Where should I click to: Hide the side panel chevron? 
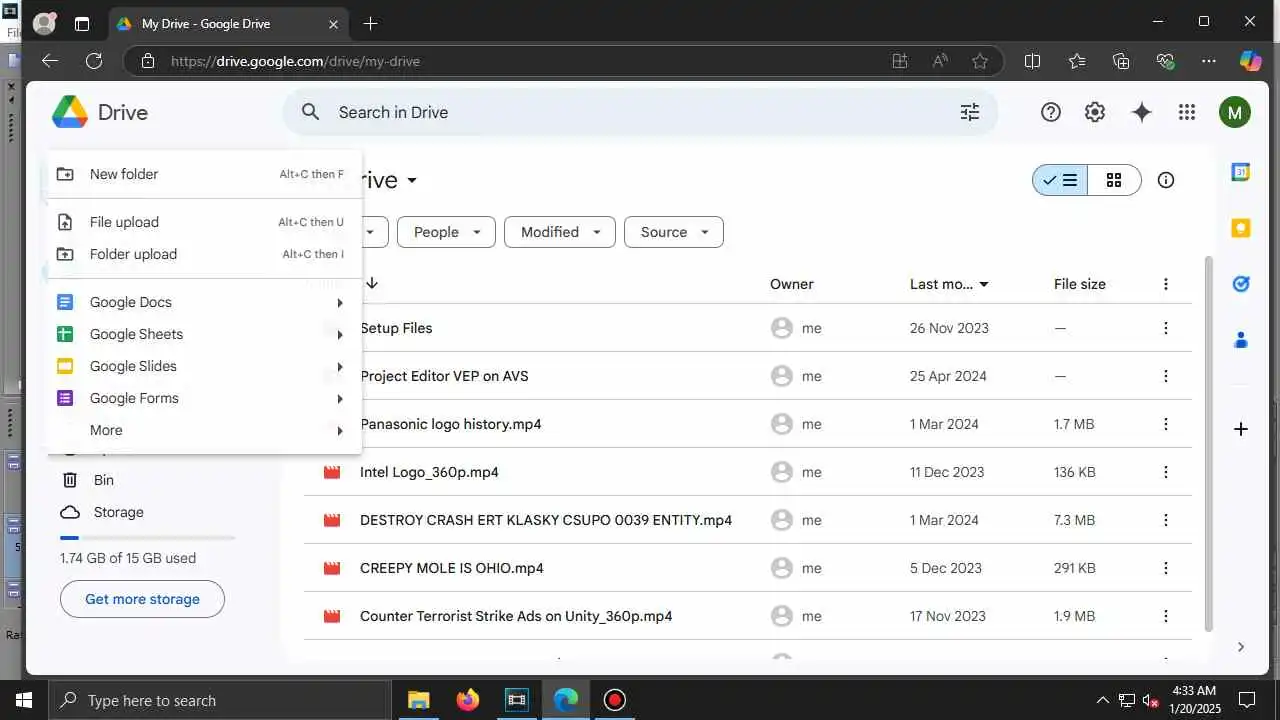point(1241,647)
